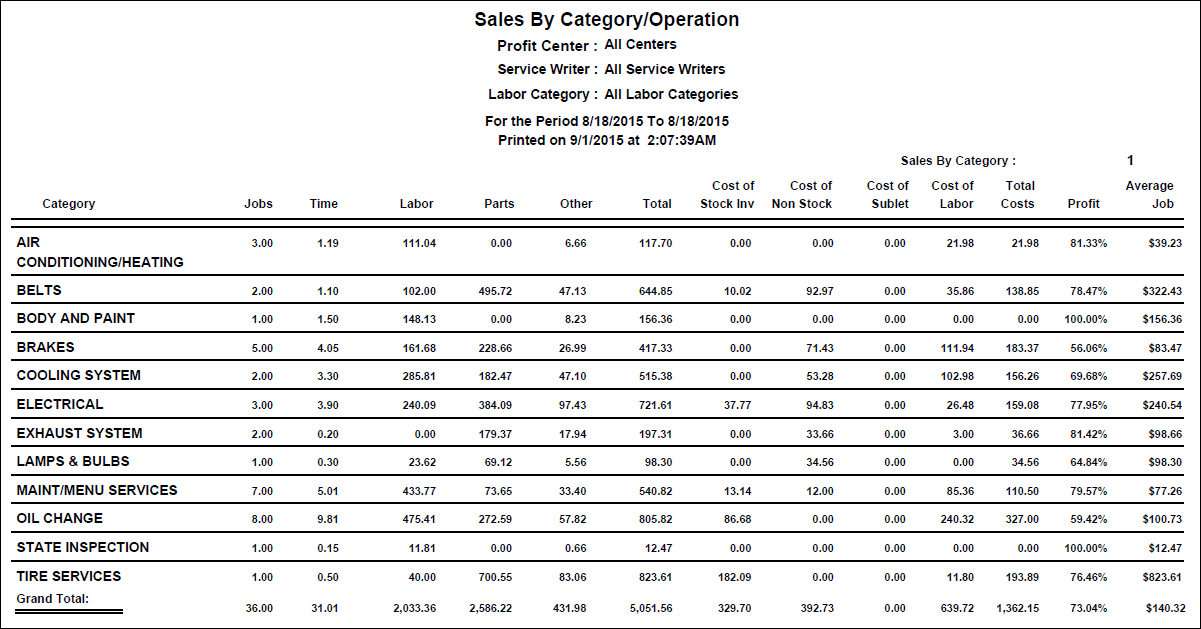This screenshot has width=1201, height=629.
Task: Select the Cost of Sublet header
Action: (x=888, y=194)
